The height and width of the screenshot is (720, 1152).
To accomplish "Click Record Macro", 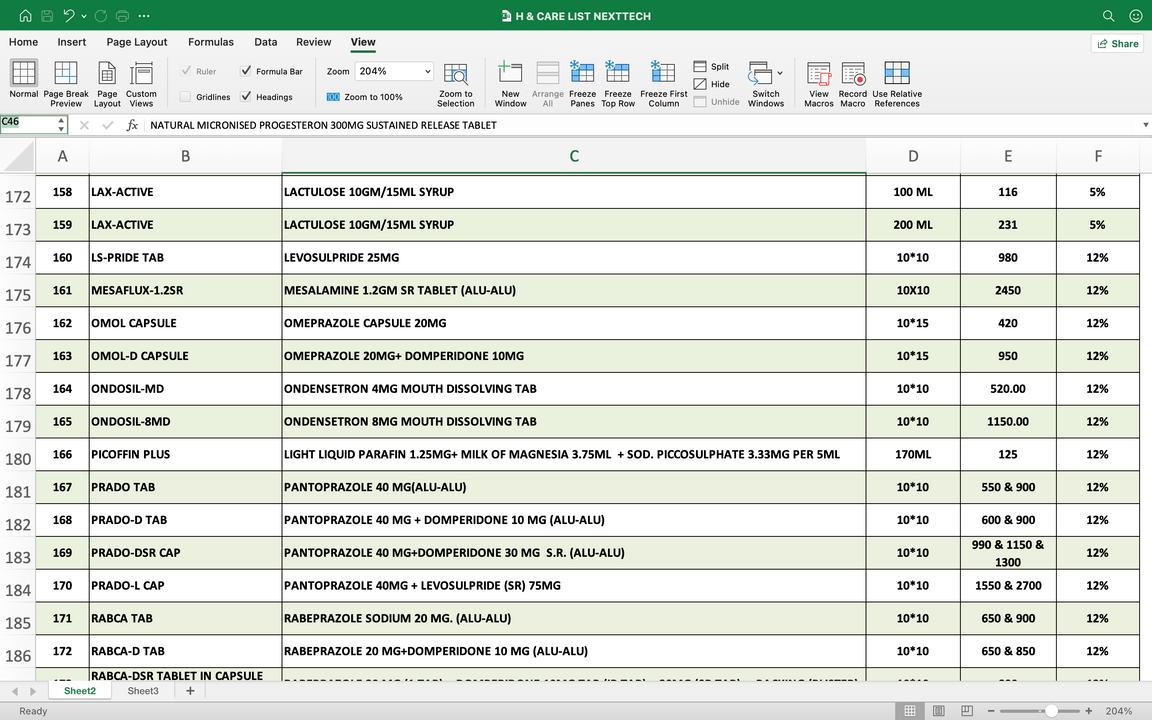I will point(852,84).
